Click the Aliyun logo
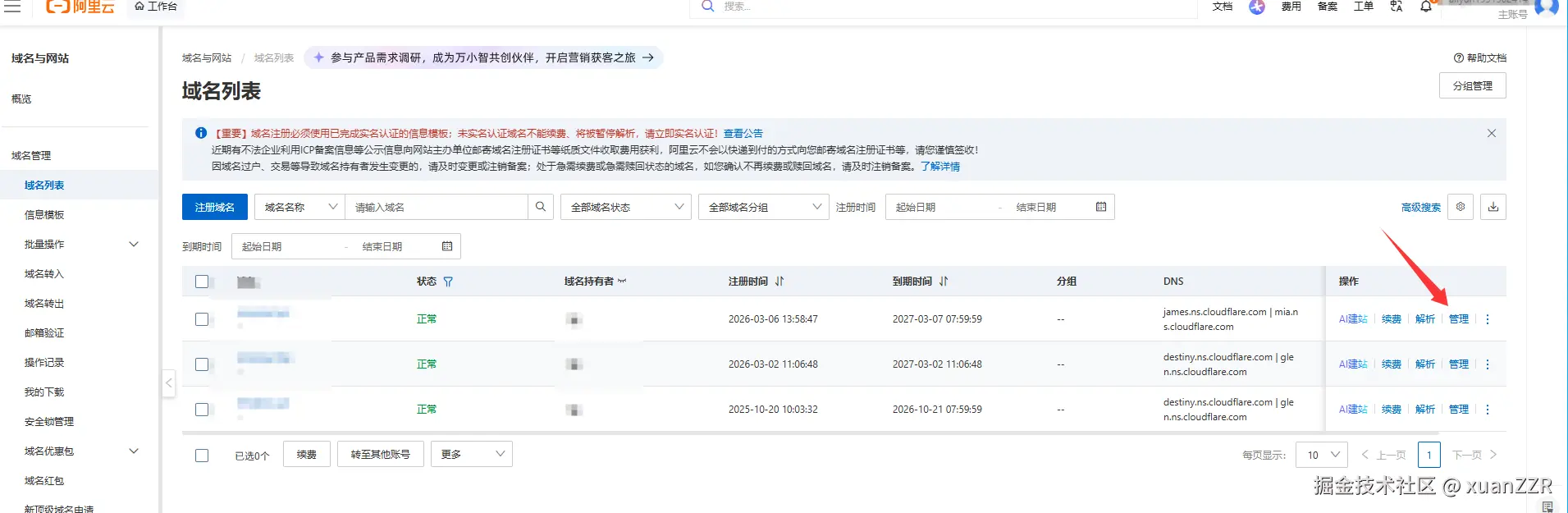 (x=80, y=7)
